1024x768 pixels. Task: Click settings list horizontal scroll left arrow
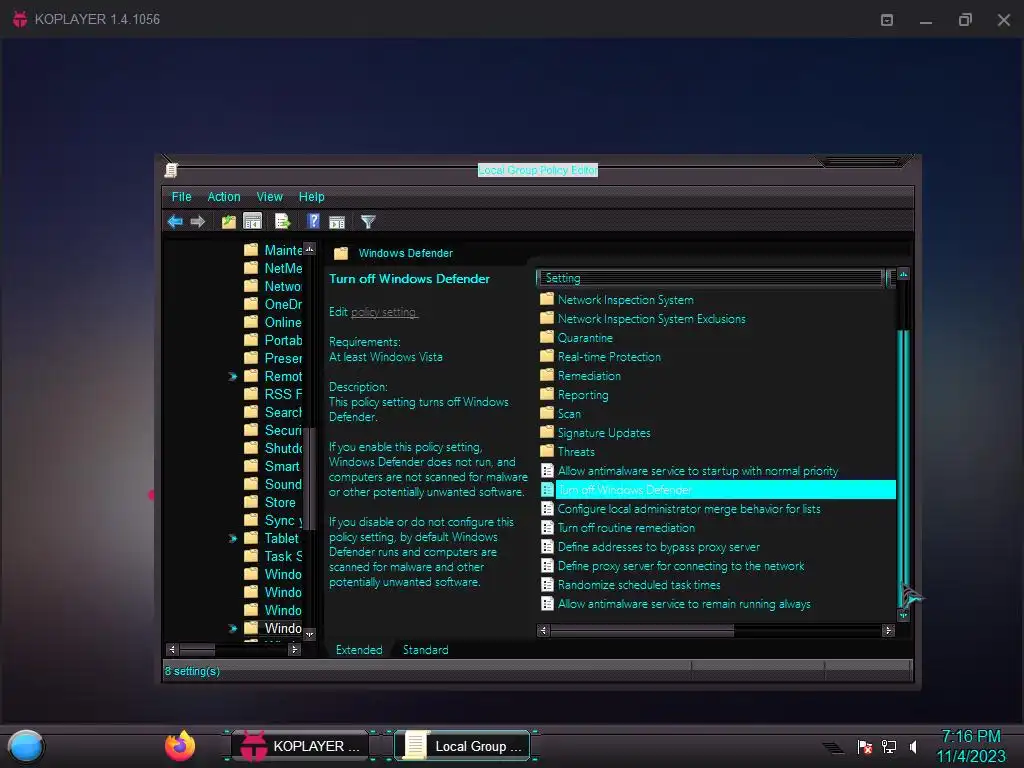point(543,630)
